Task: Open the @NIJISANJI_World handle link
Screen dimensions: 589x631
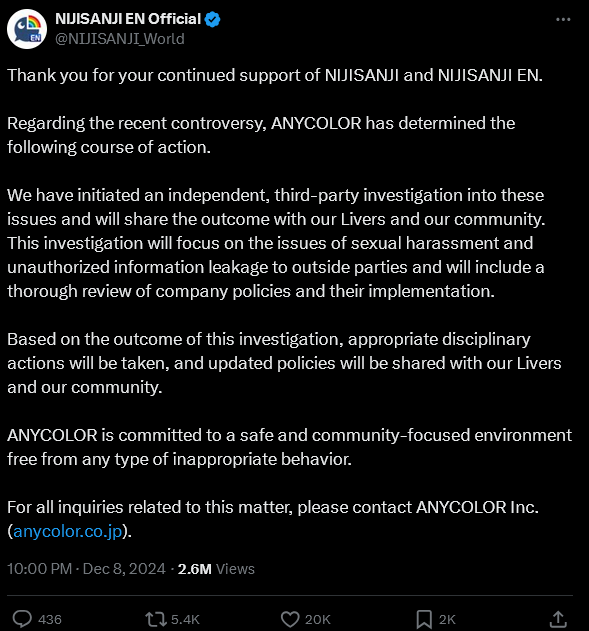Action: tap(119, 39)
